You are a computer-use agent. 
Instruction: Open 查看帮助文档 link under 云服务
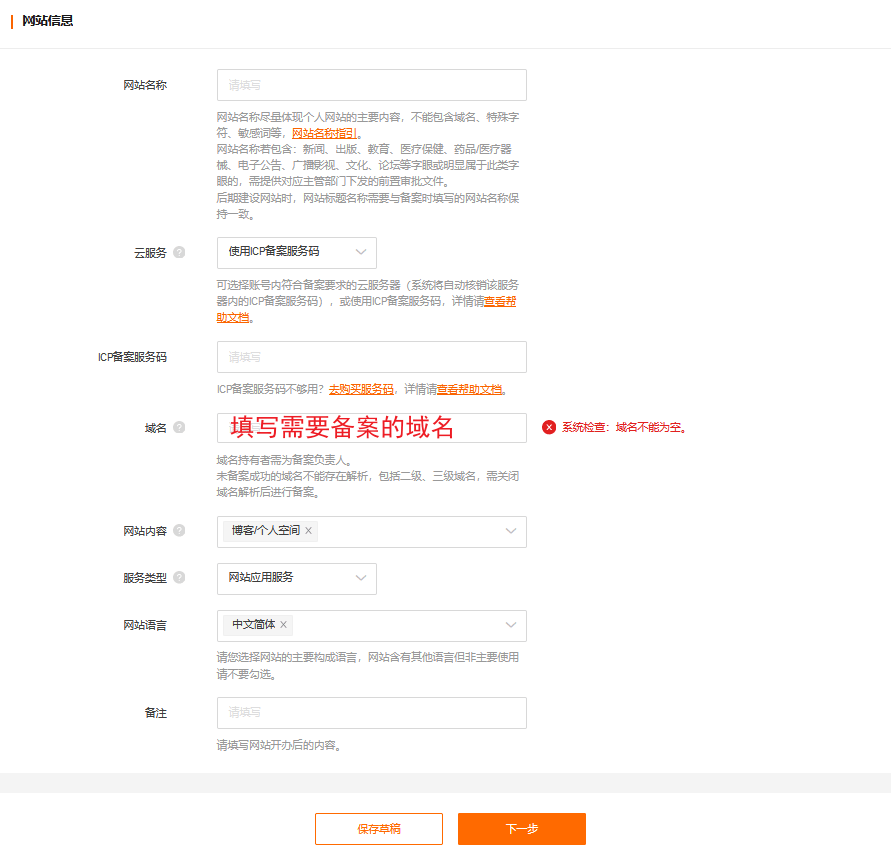tap(500, 302)
